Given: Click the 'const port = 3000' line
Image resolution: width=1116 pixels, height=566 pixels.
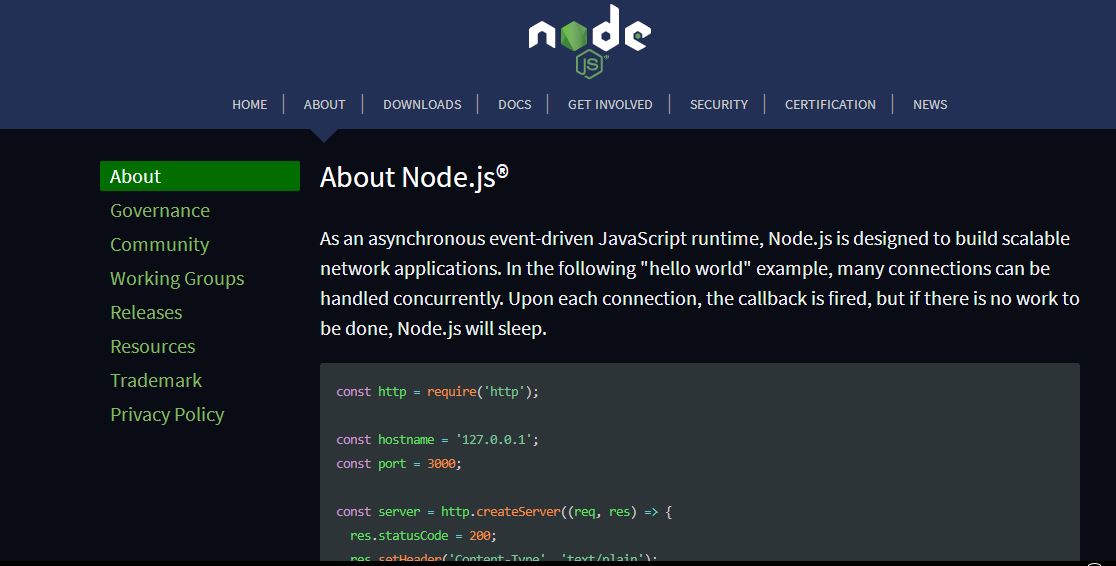Looking at the screenshot, I should point(399,464).
